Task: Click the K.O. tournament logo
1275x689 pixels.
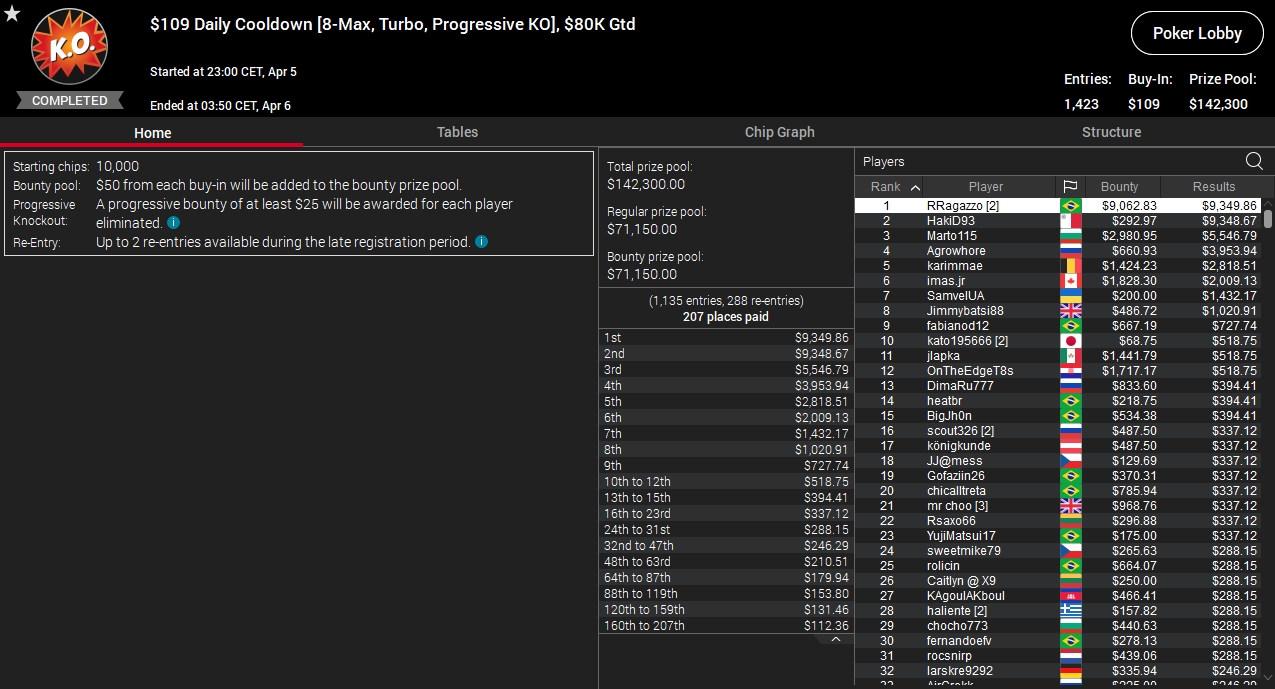Action: (x=69, y=46)
